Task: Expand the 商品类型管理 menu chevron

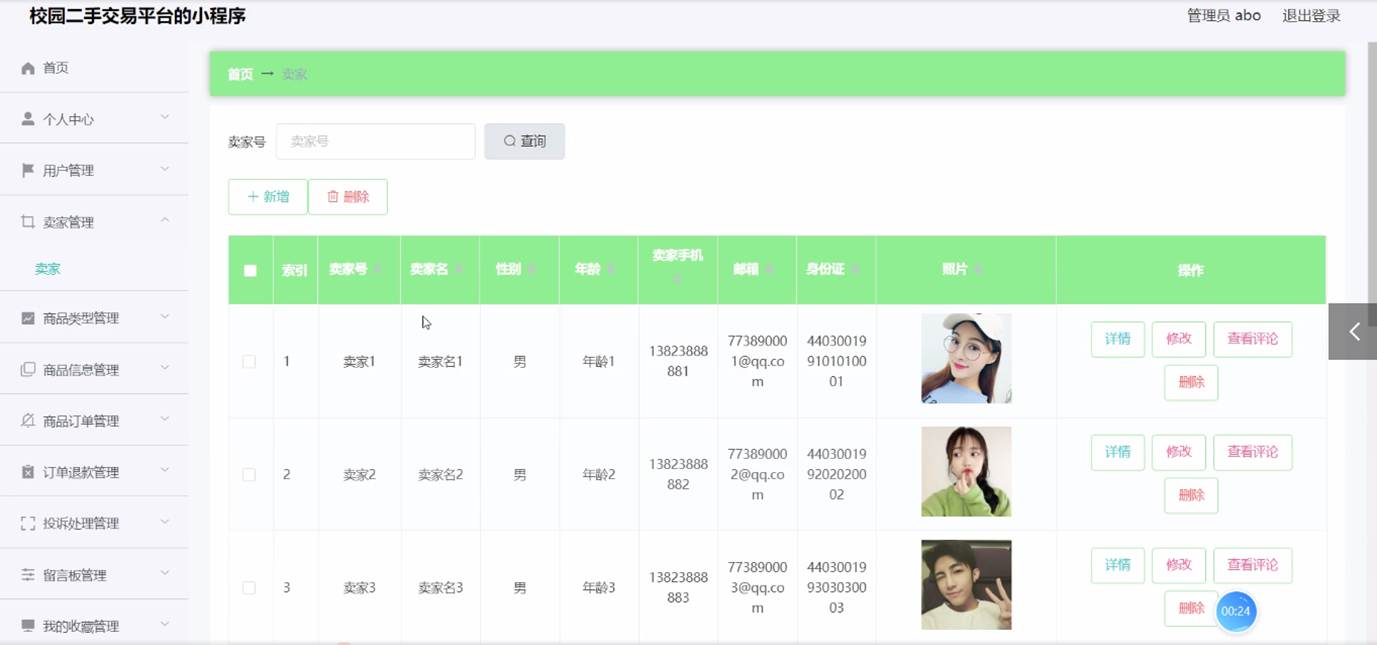Action: 165,317
